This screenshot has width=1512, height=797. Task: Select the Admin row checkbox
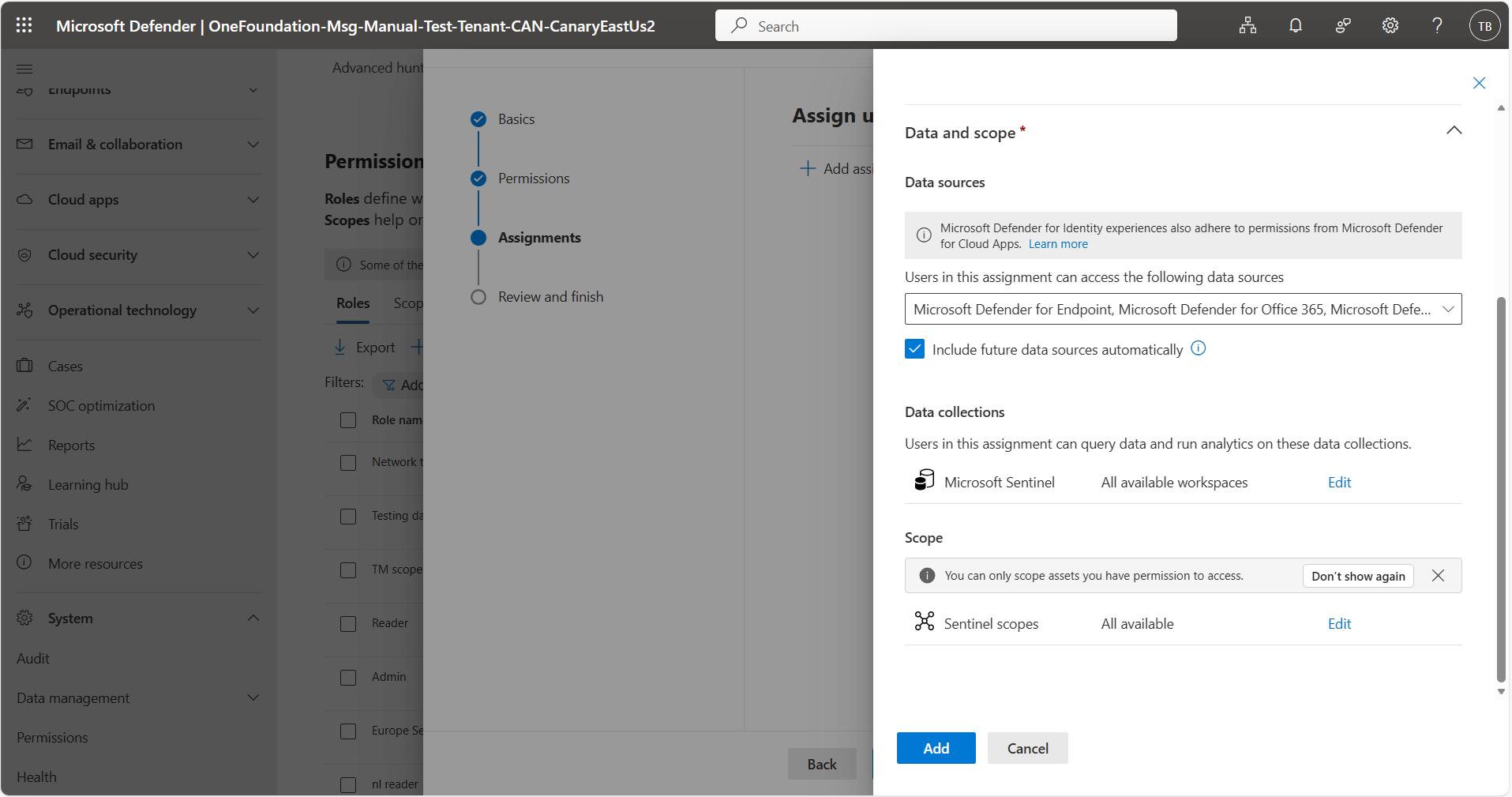tap(348, 678)
